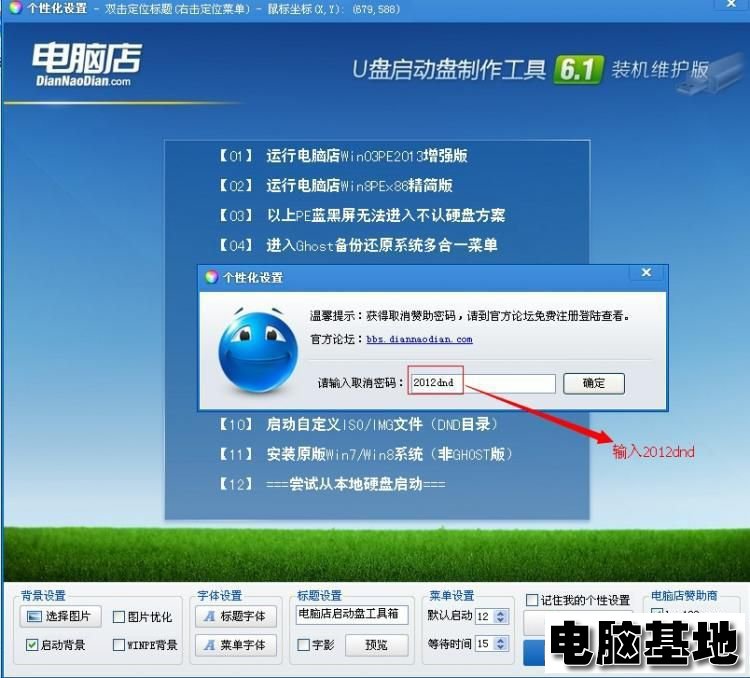Uncheck the 启动背景 checkbox
Screen dimensions: 750x678
click(32, 645)
